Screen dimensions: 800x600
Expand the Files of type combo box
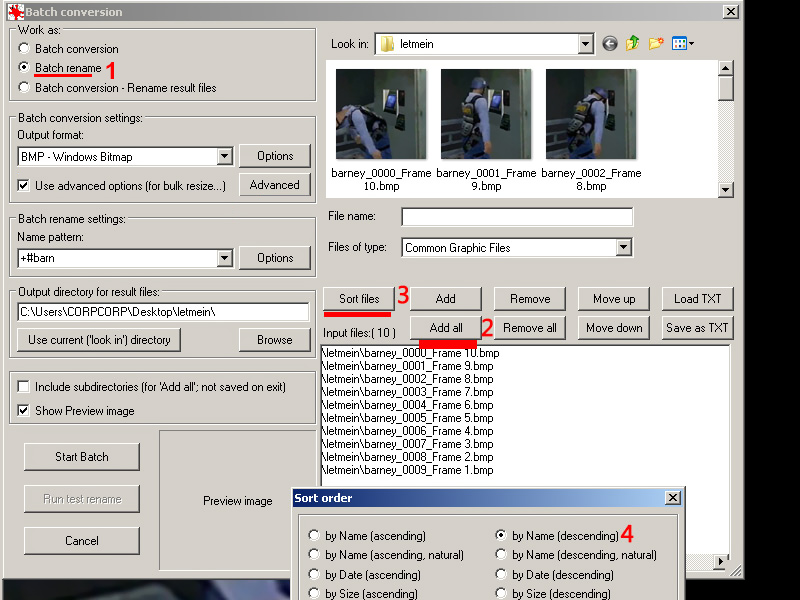(623, 248)
